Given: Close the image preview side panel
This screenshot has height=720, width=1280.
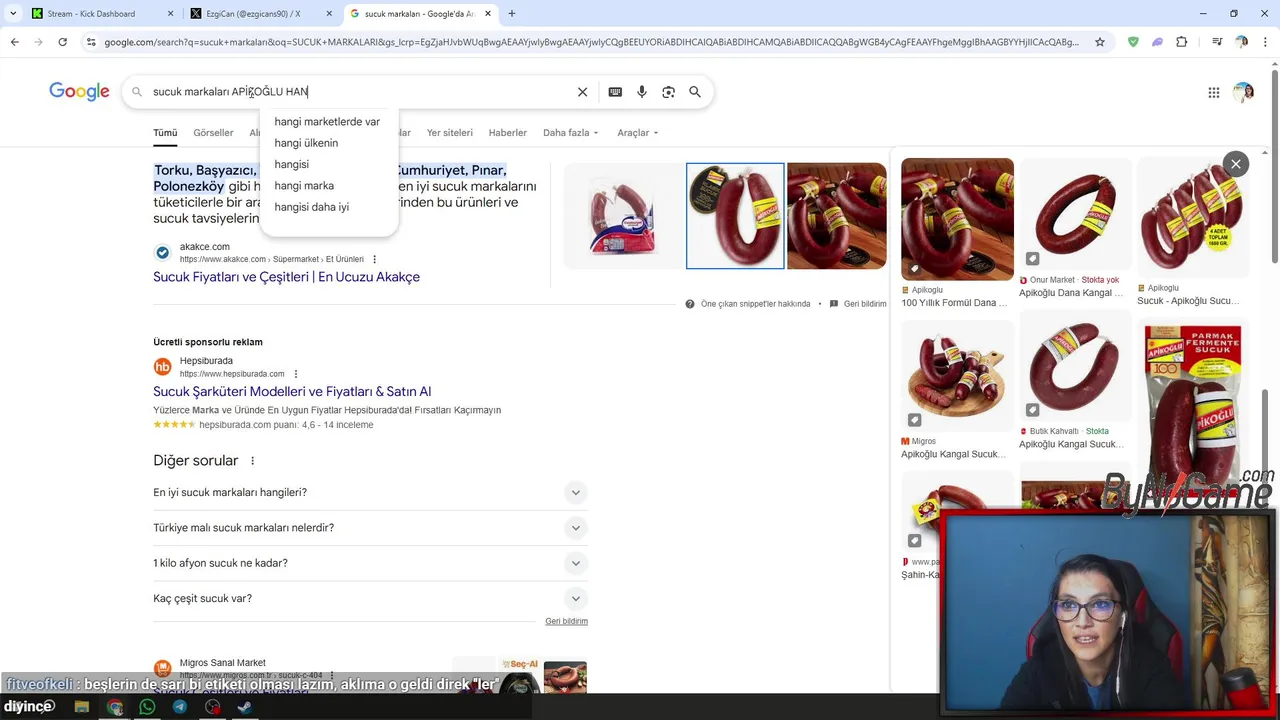Looking at the screenshot, I should coord(1236,164).
